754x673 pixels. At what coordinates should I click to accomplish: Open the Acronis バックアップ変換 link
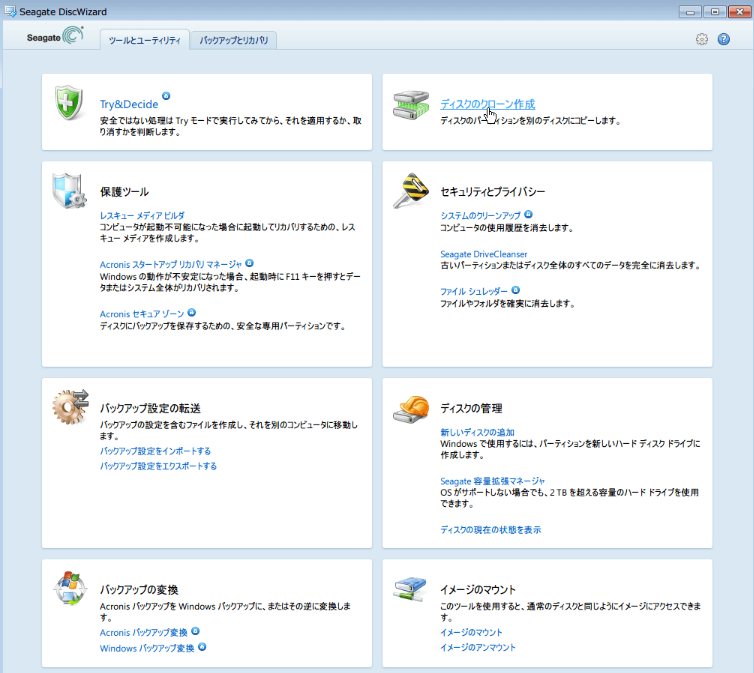click(144, 633)
